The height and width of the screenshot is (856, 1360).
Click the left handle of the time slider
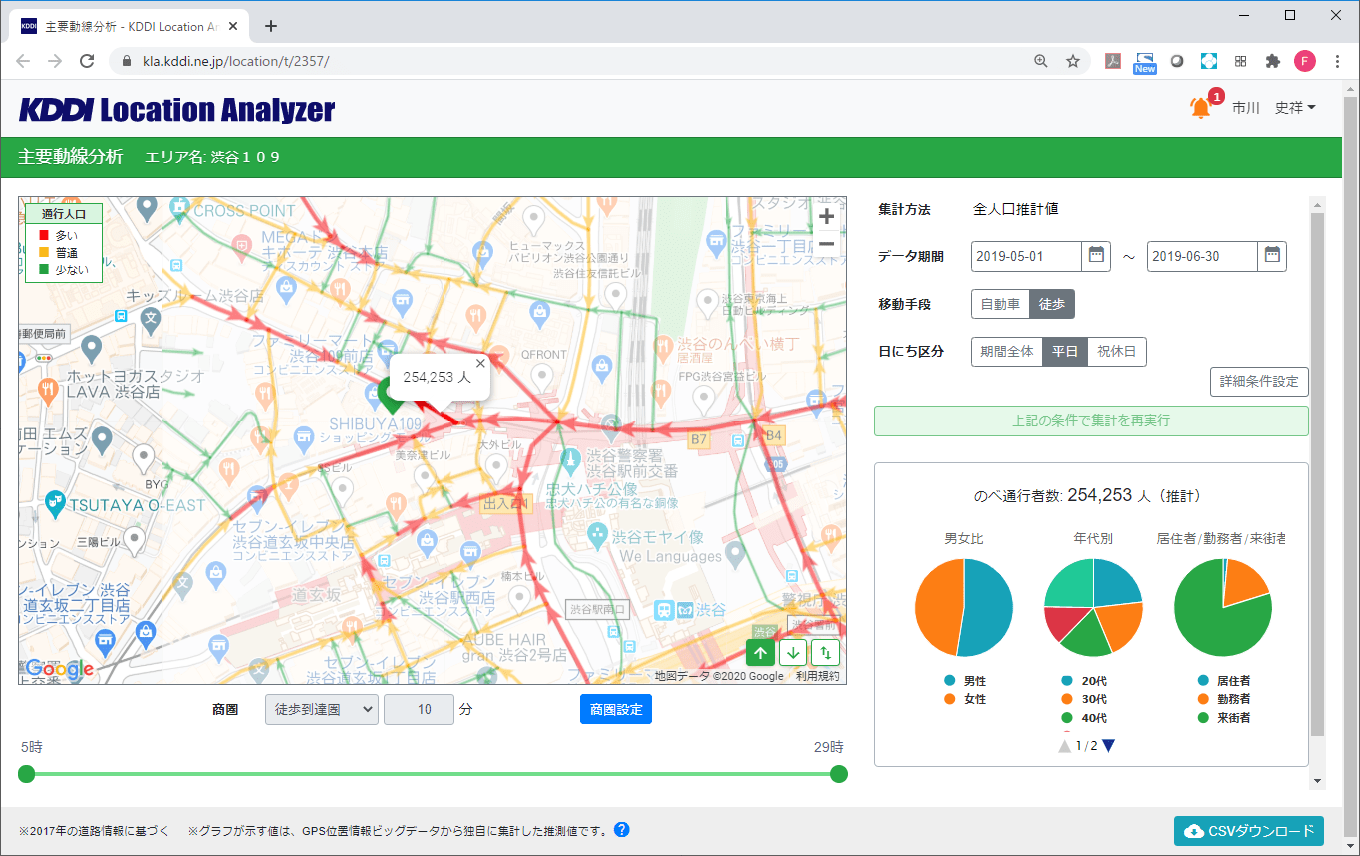27,774
